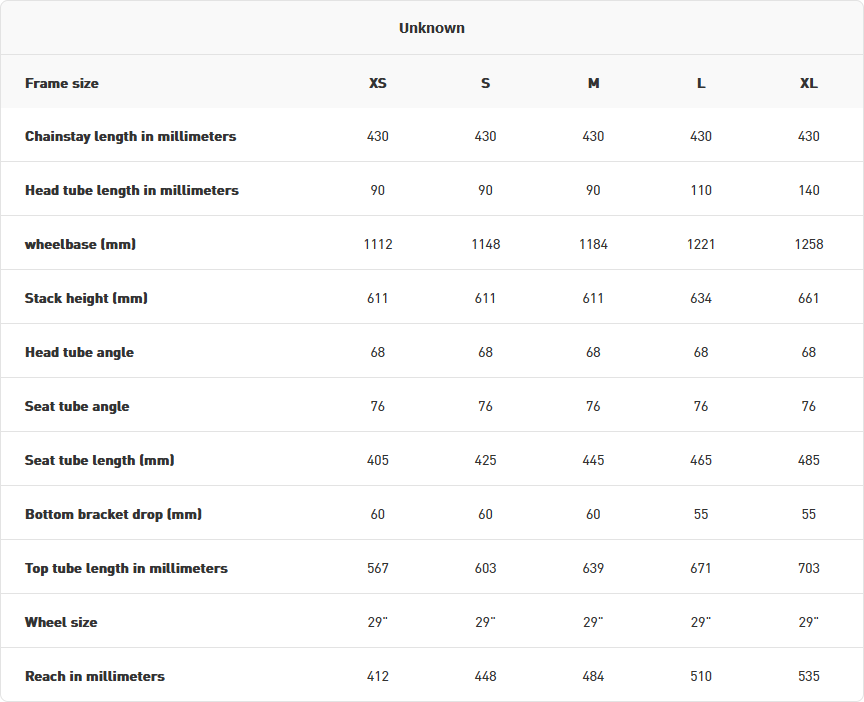Image resolution: width=864 pixels, height=702 pixels.
Task: Click the 'Chainstay length in millimeters' label
Action: [130, 136]
